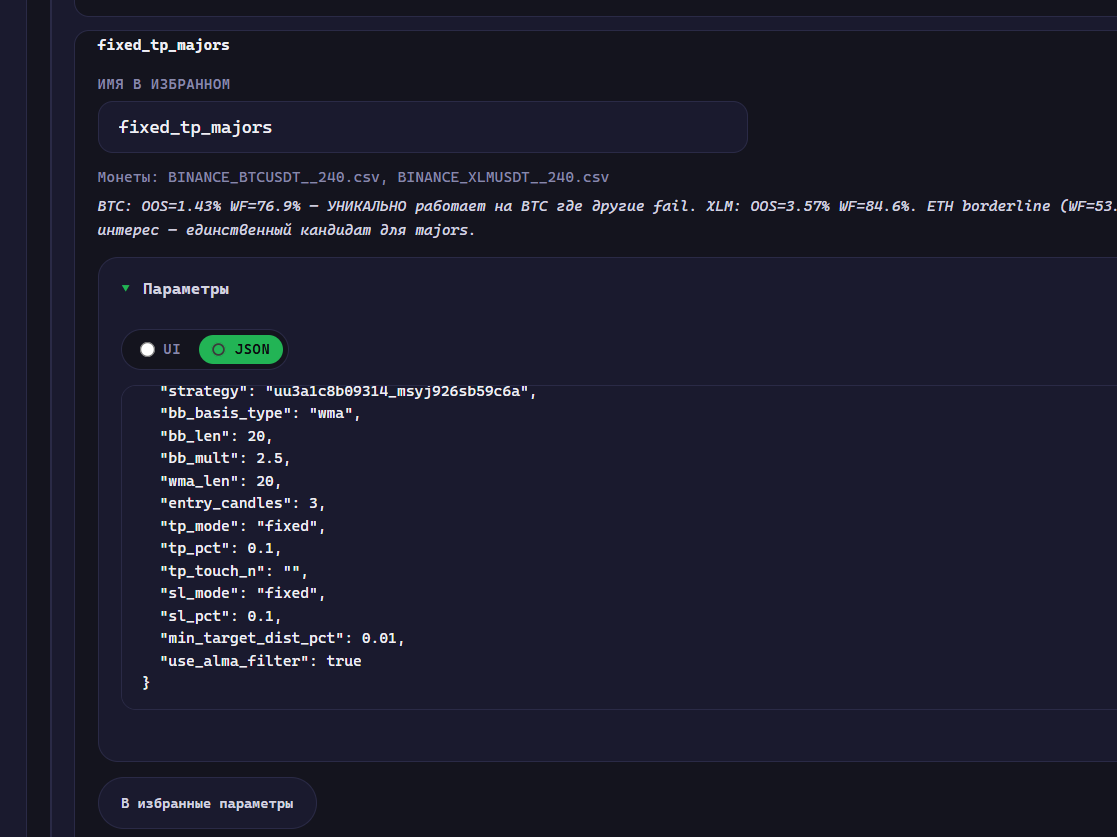Click the description line ending "кандидат для majors"
Screen dimensions: 1117x837
pos(286,230)
